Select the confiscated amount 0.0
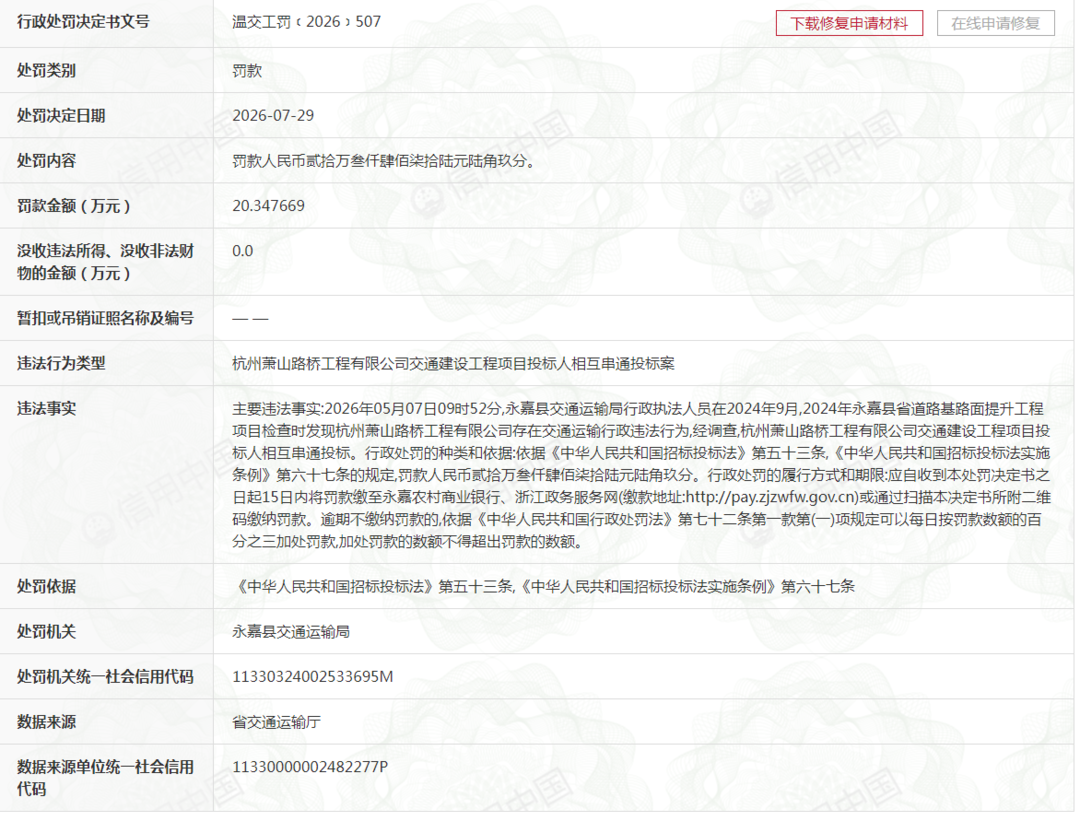The width and height of the screenshot is (1080, 821). [242, 251]
